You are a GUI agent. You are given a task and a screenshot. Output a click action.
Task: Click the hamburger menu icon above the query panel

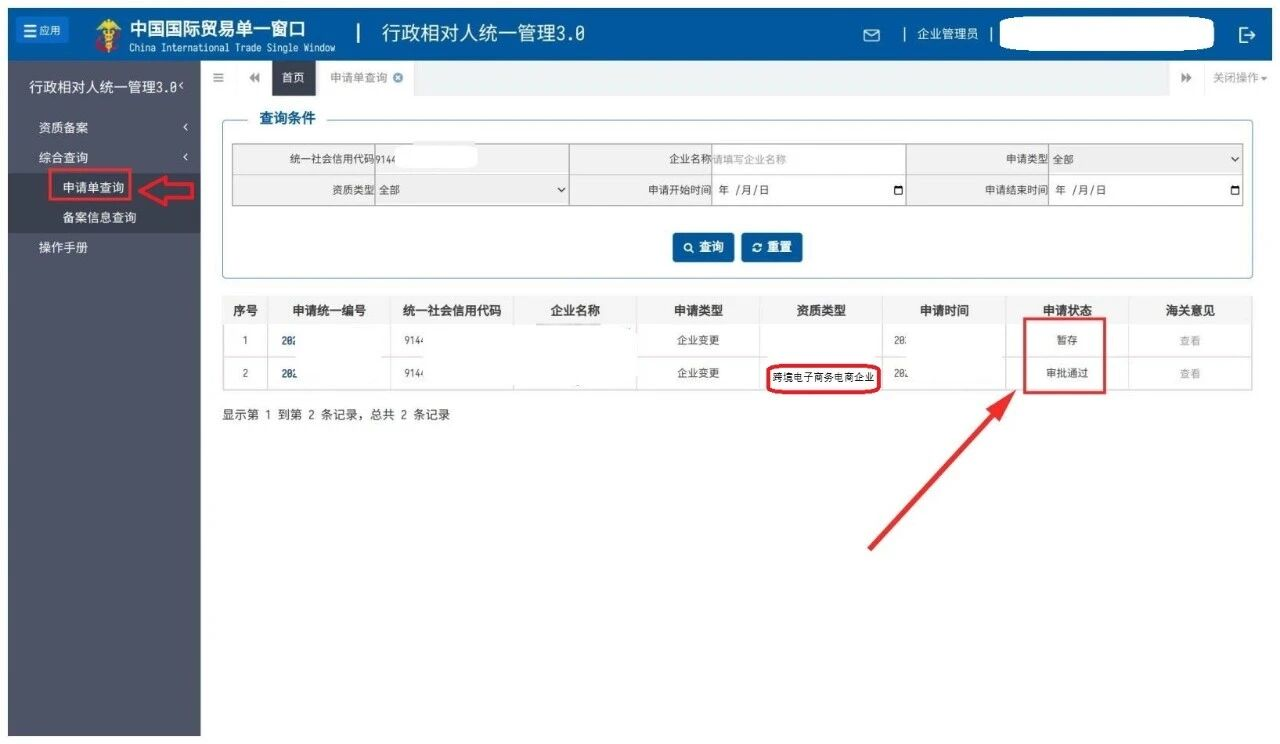218,77
